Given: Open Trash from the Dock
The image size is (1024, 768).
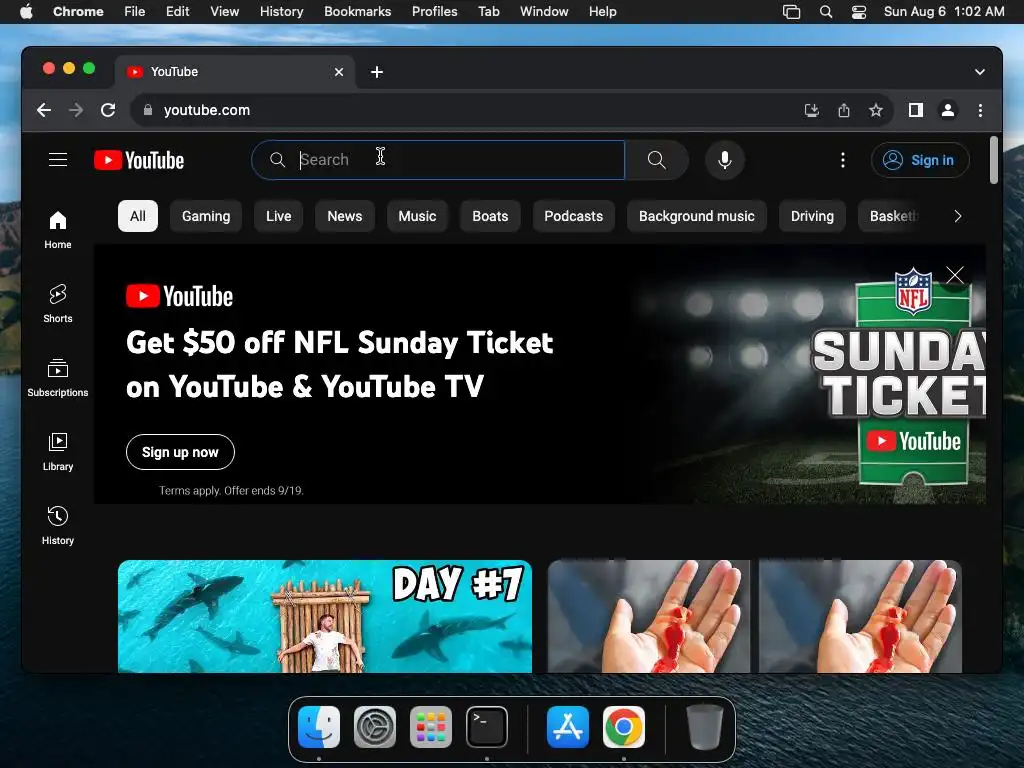Looking at the screenshot, I should pos(705,727).
